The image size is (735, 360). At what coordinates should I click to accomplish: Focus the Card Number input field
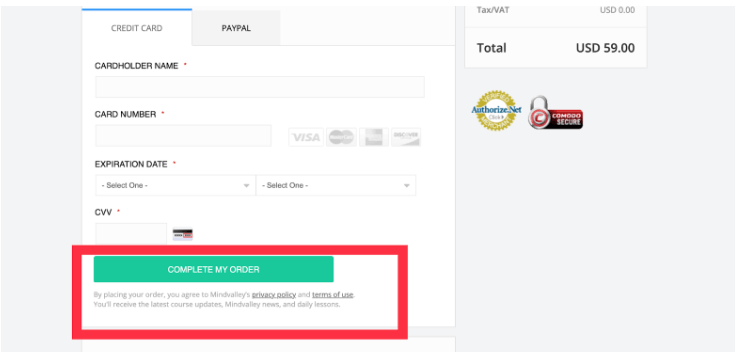click(183, 136)
